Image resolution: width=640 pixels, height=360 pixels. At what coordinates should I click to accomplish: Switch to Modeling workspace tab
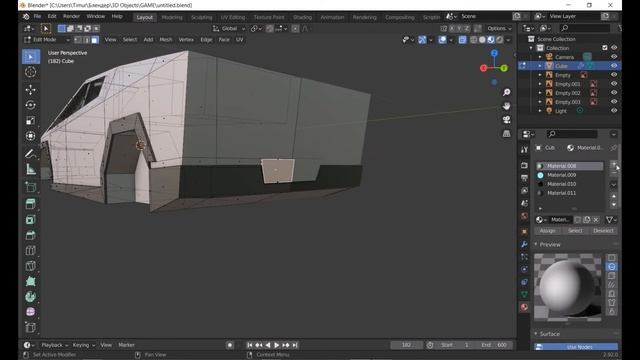[x=172, y=18]
